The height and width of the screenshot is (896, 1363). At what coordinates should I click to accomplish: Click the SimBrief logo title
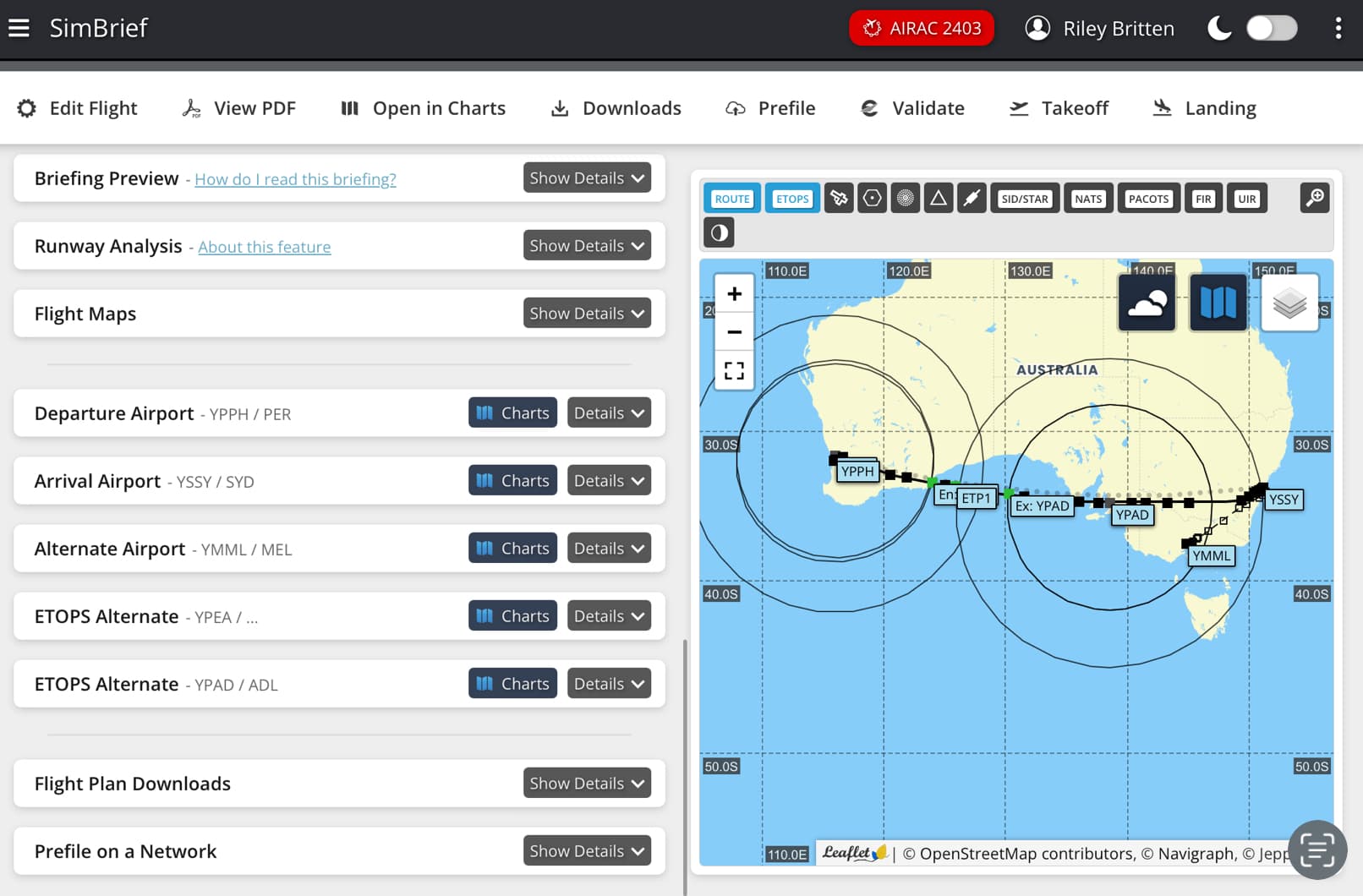click(x=98, y=28)
